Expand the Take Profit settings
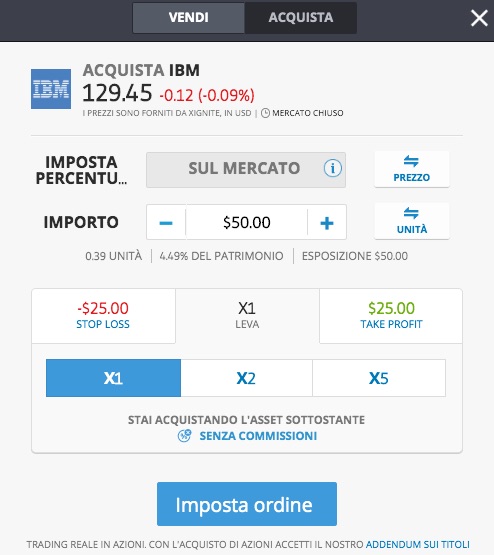This screenshot has width=494, height=555. click(x=391, y=316)
